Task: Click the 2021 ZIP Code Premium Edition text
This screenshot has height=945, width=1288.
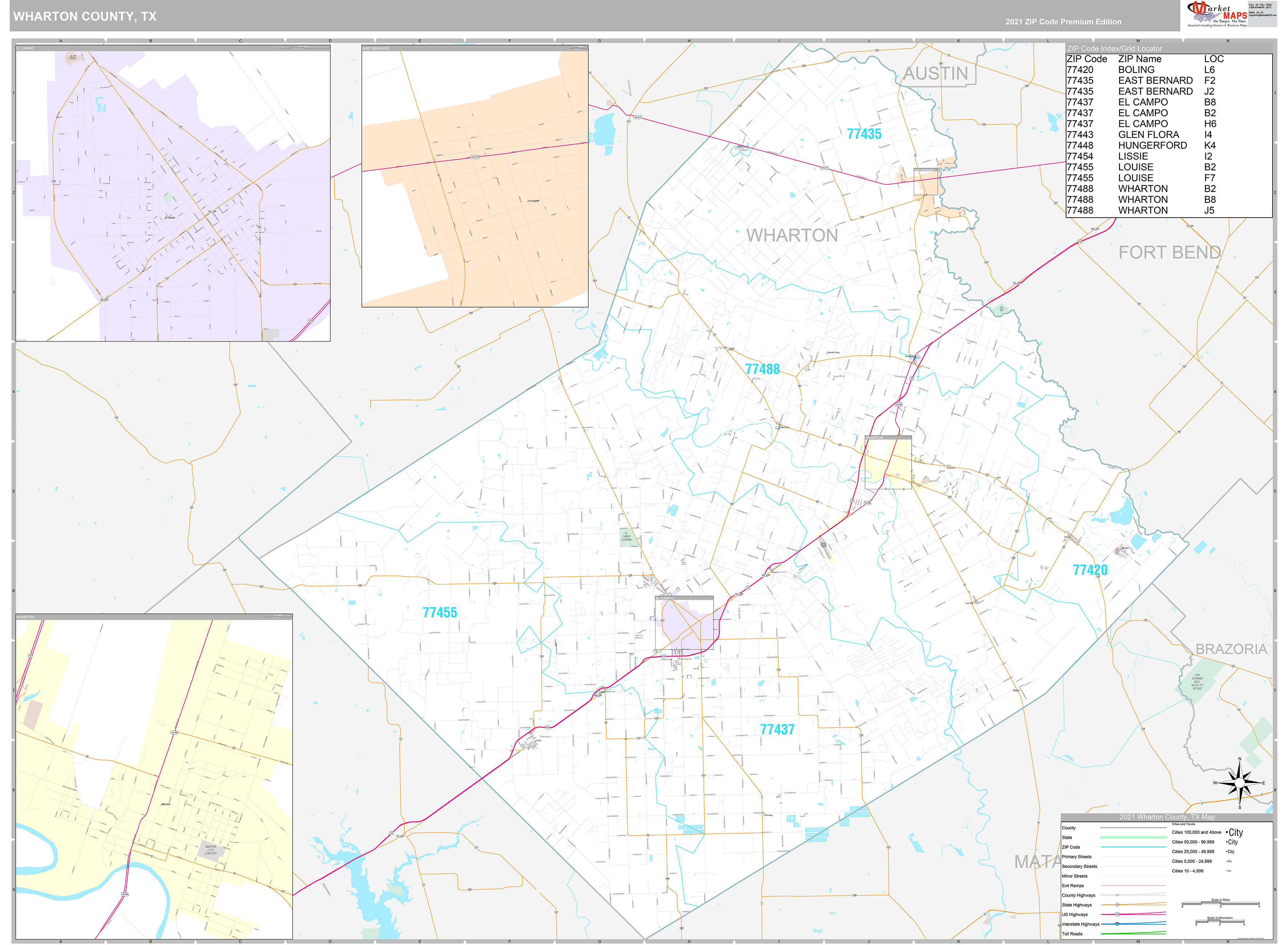Action: pyautogui.click(x=1063, y=22)
